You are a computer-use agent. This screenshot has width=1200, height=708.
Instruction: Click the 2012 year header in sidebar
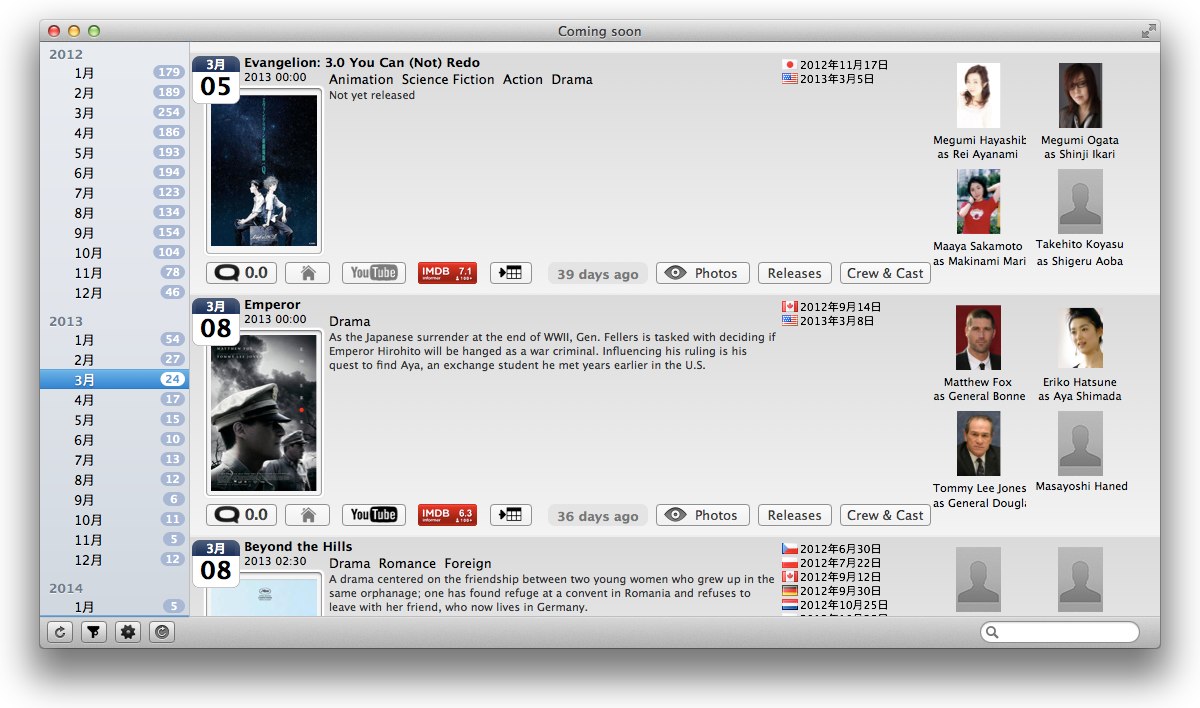pyautogui.click(x=66, y=54)
